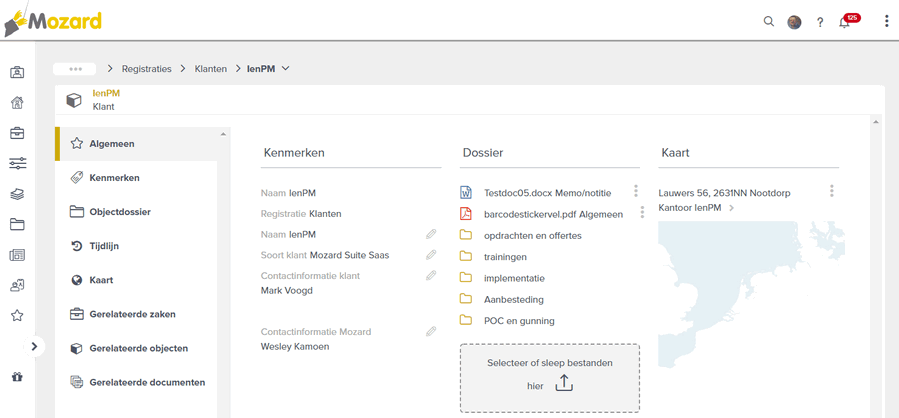This screenshot has width=899, height=418.
Task: Open the contact card icon in left sidebar
Action: [17, 73]
